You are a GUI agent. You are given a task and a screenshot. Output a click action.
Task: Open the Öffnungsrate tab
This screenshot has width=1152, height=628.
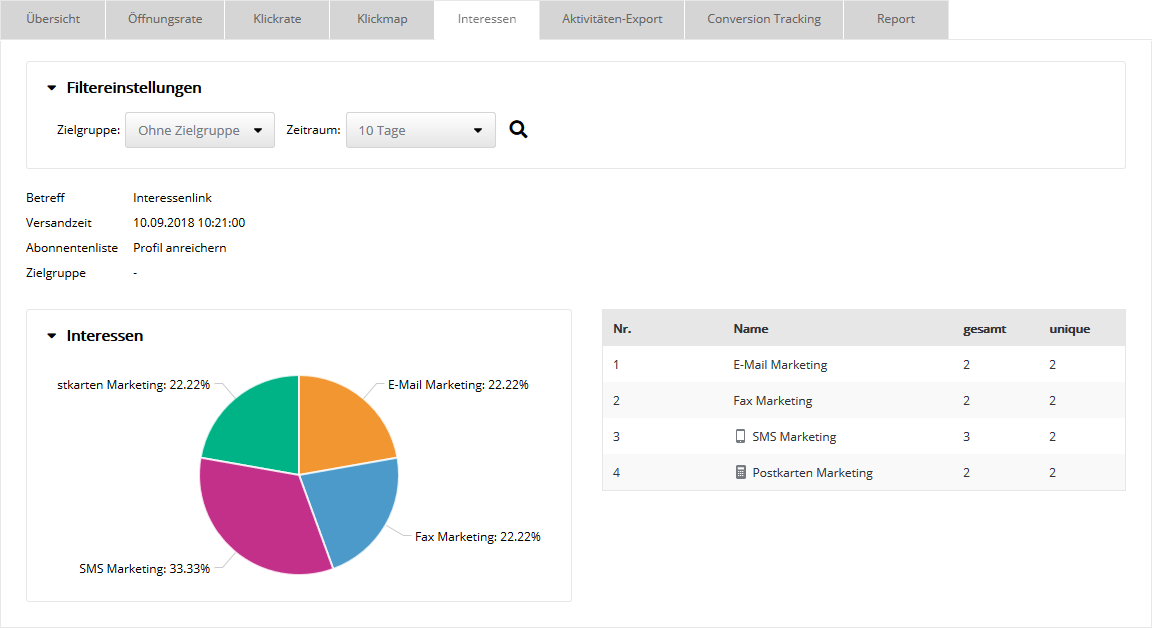pos(165,20)
